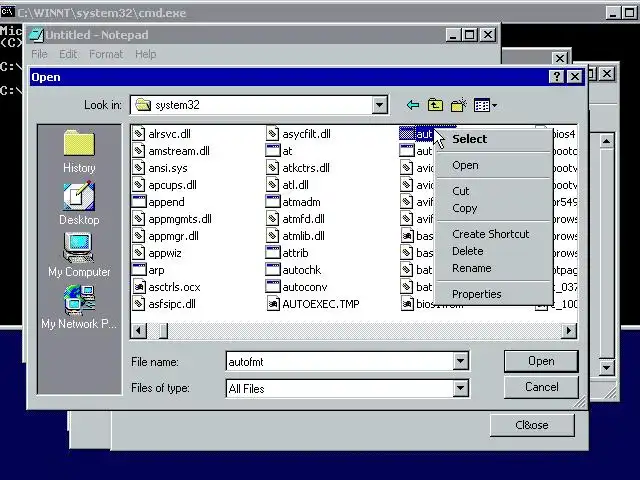Screen dimensions: 640x480
Task: Select the atl.dll file
Action: (287, 185)
